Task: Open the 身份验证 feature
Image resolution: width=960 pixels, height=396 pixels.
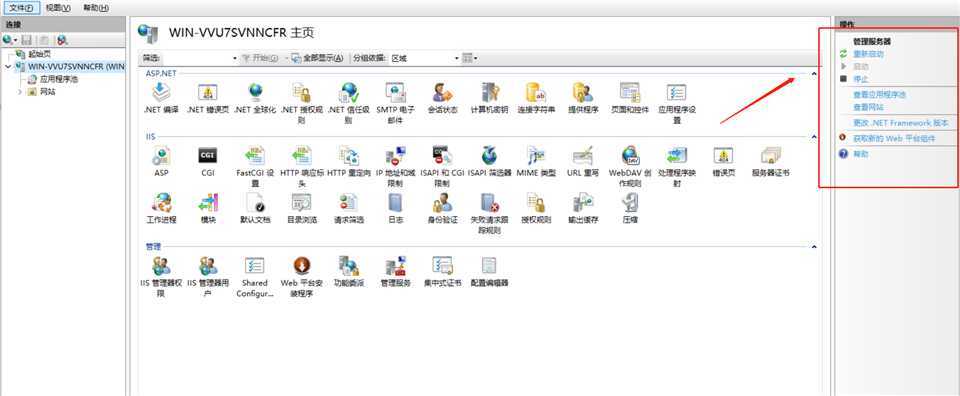Action: point(442,208)
